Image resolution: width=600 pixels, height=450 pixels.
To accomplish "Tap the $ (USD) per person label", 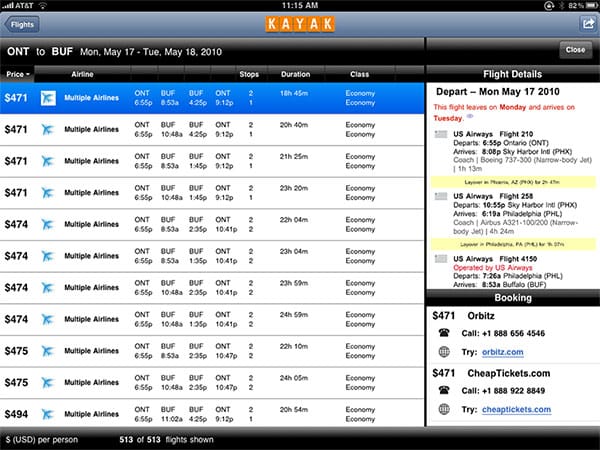I will click(x=41, y=440).
